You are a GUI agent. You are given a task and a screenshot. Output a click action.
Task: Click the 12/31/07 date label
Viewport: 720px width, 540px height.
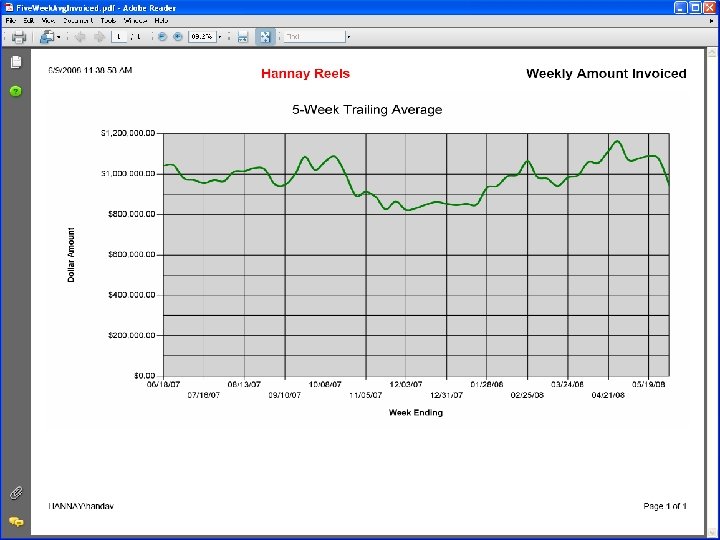[446, 395]
